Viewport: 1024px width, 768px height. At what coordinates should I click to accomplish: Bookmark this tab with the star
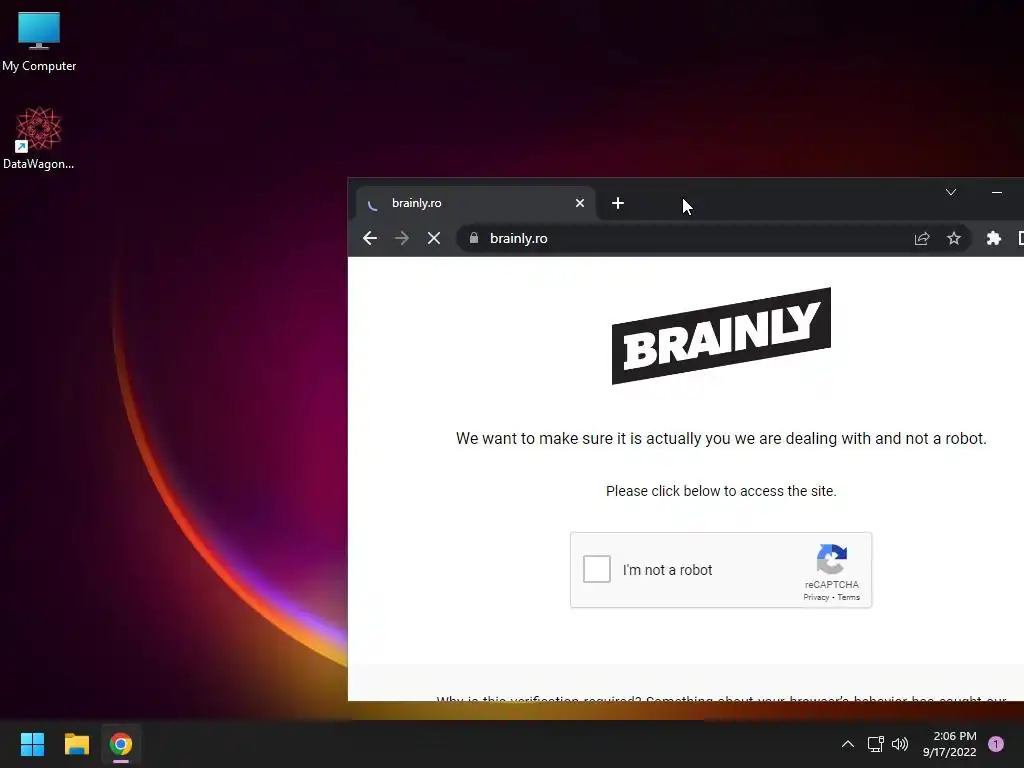(953, 238)
